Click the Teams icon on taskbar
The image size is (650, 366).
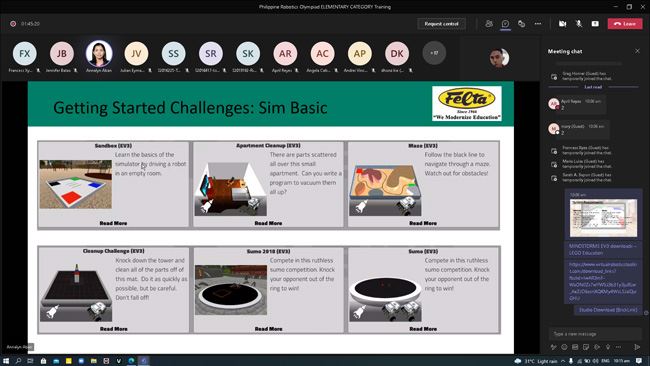pos(144,361)
